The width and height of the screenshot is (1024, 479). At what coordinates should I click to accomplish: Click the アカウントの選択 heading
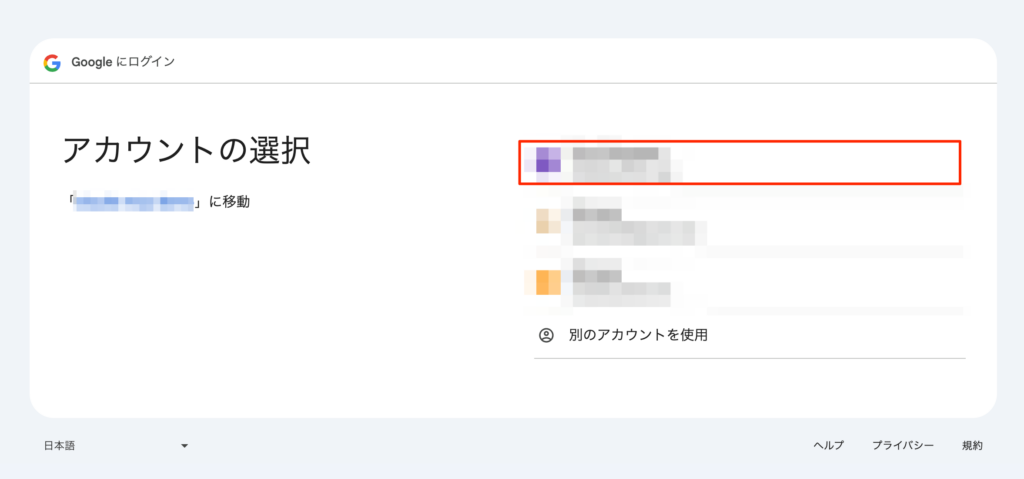click(x=186, y=150)
